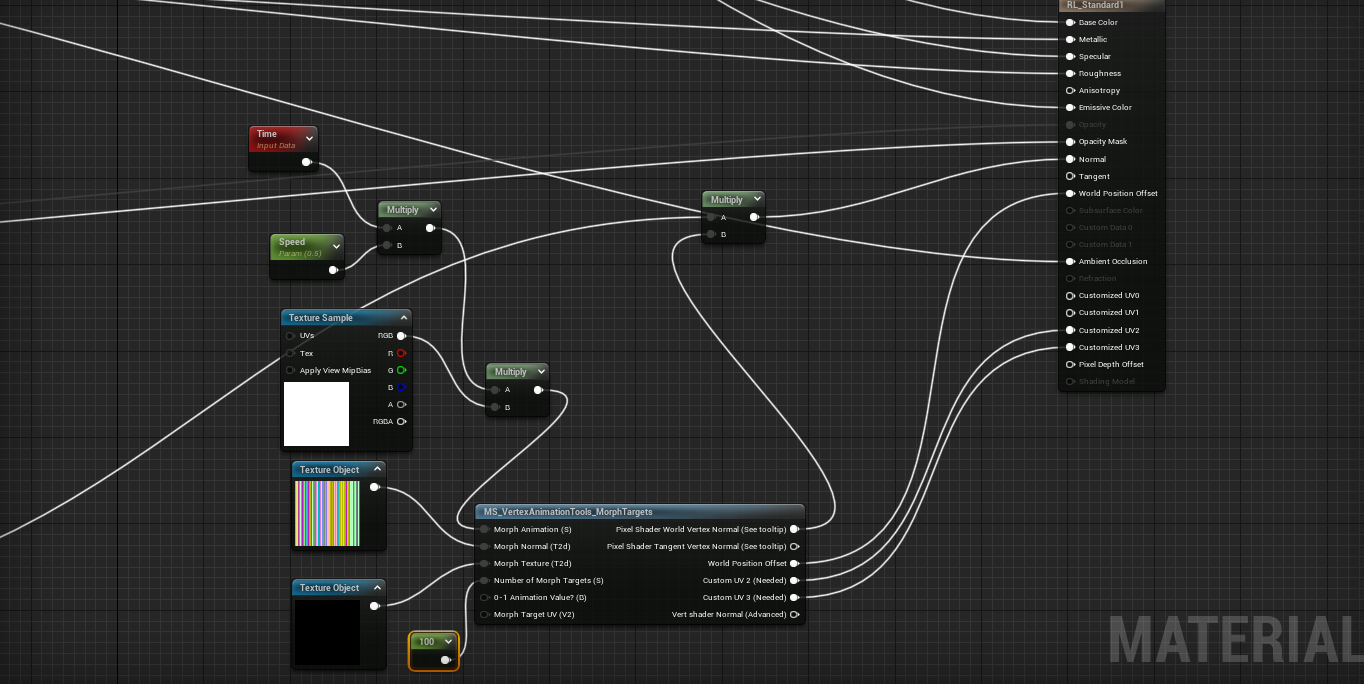Viewport: 1364px width, 684px height.
Task: Click the red R output pin on Texture Sample
Action: click(x=401, y=353)
